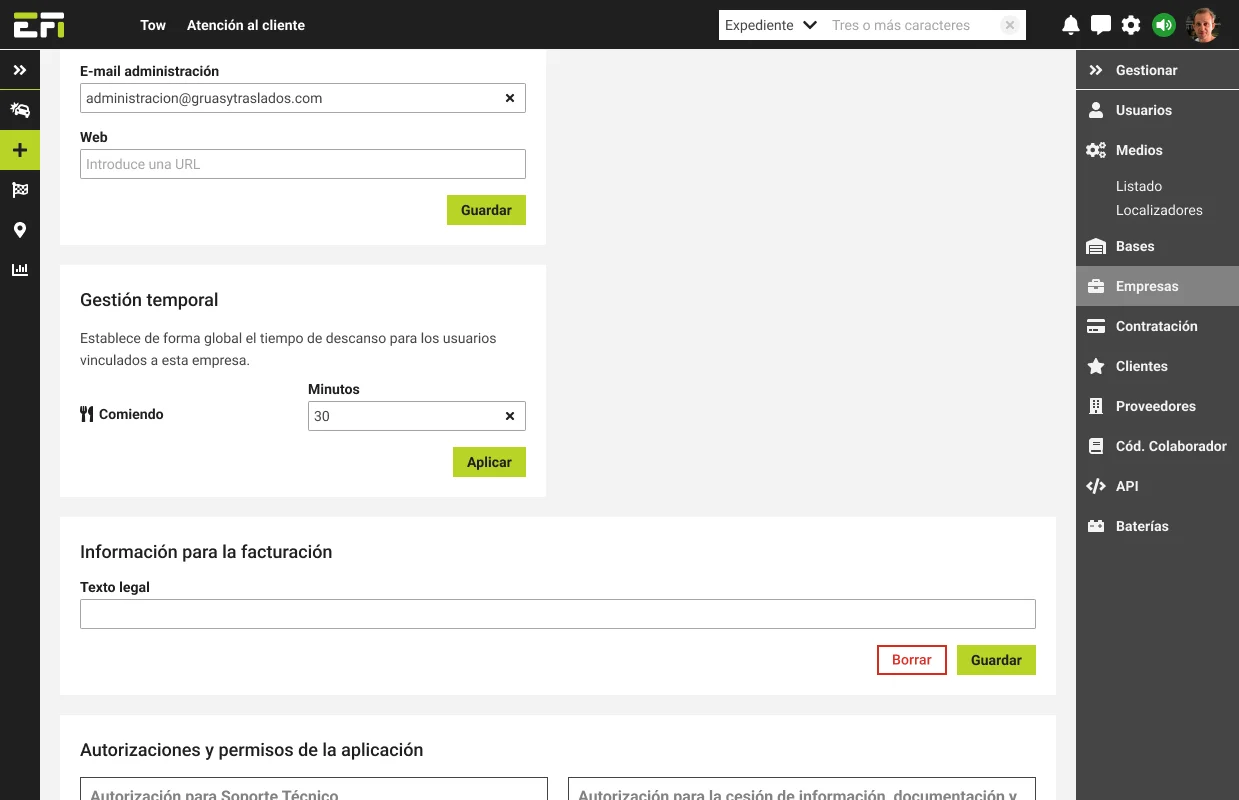
Task: Click the EFI logo in top bar
Action: 39,25
